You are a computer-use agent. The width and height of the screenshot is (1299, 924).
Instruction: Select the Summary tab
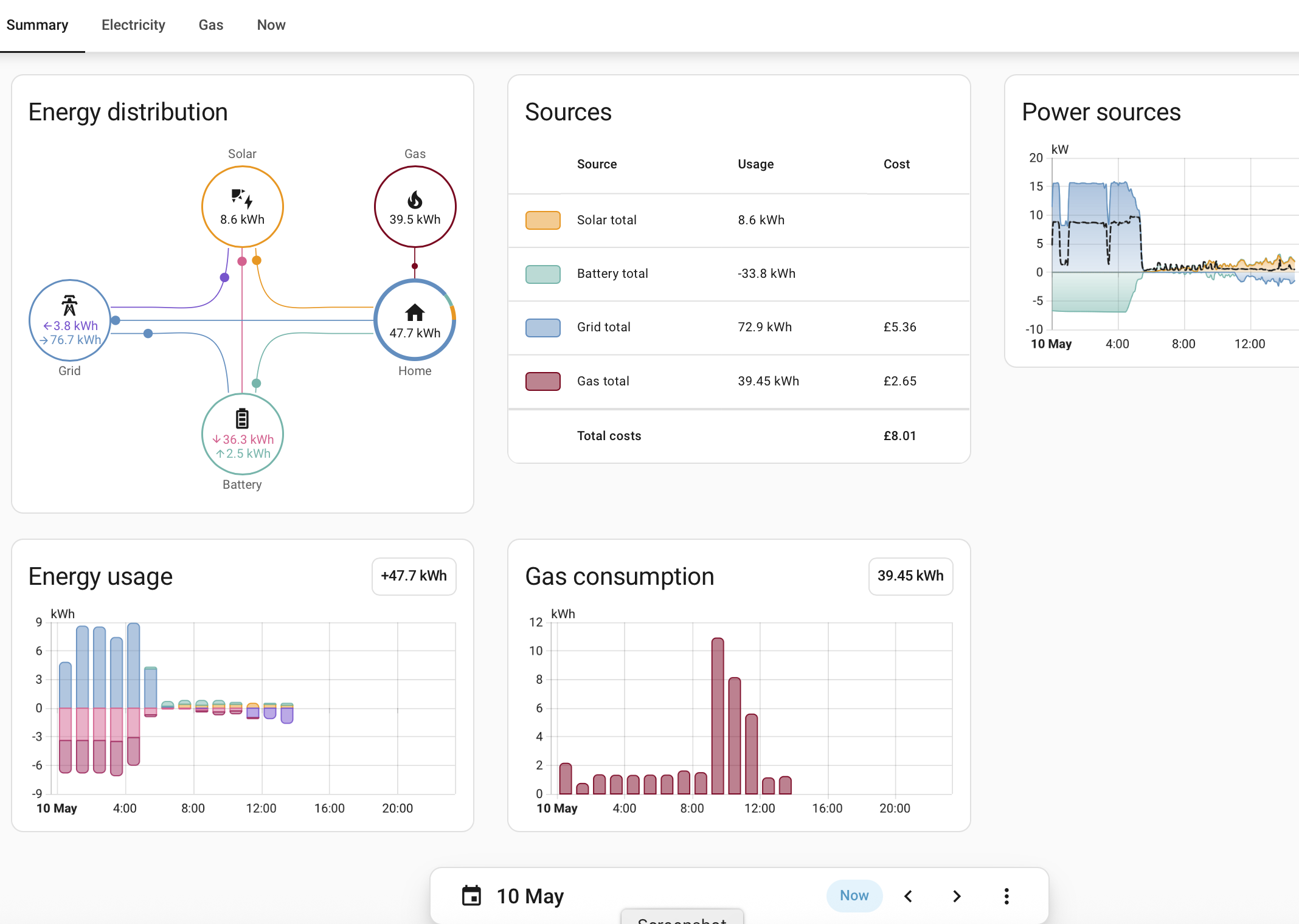coord(37,25)
